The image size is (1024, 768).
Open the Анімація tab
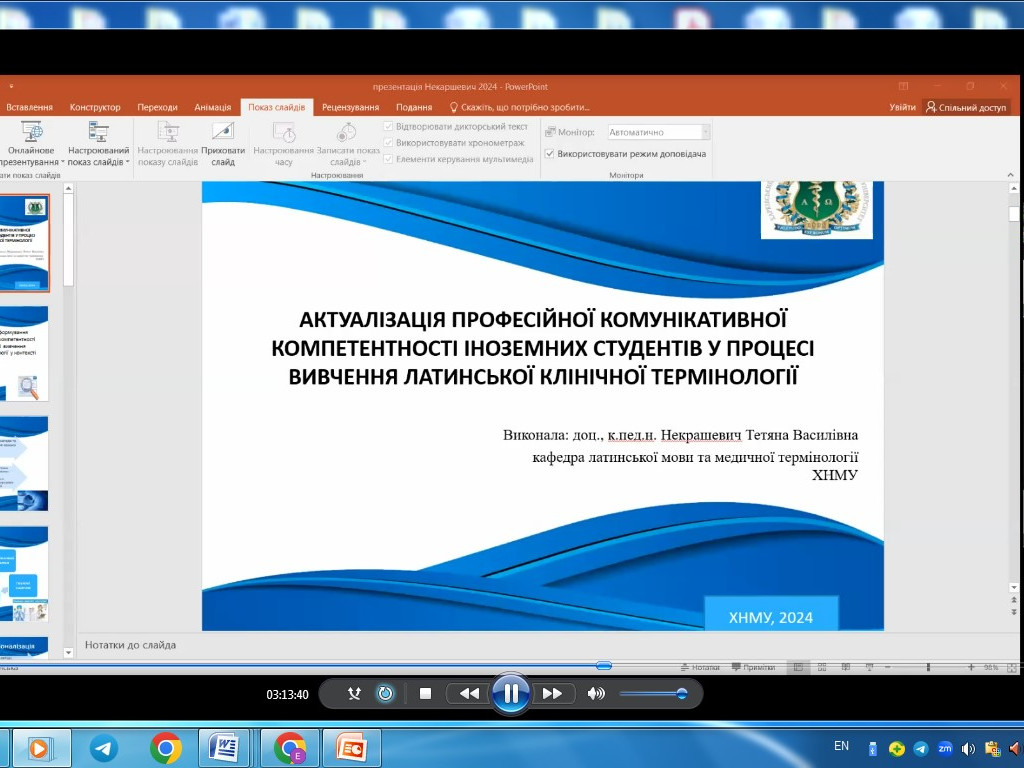[213, 107]
